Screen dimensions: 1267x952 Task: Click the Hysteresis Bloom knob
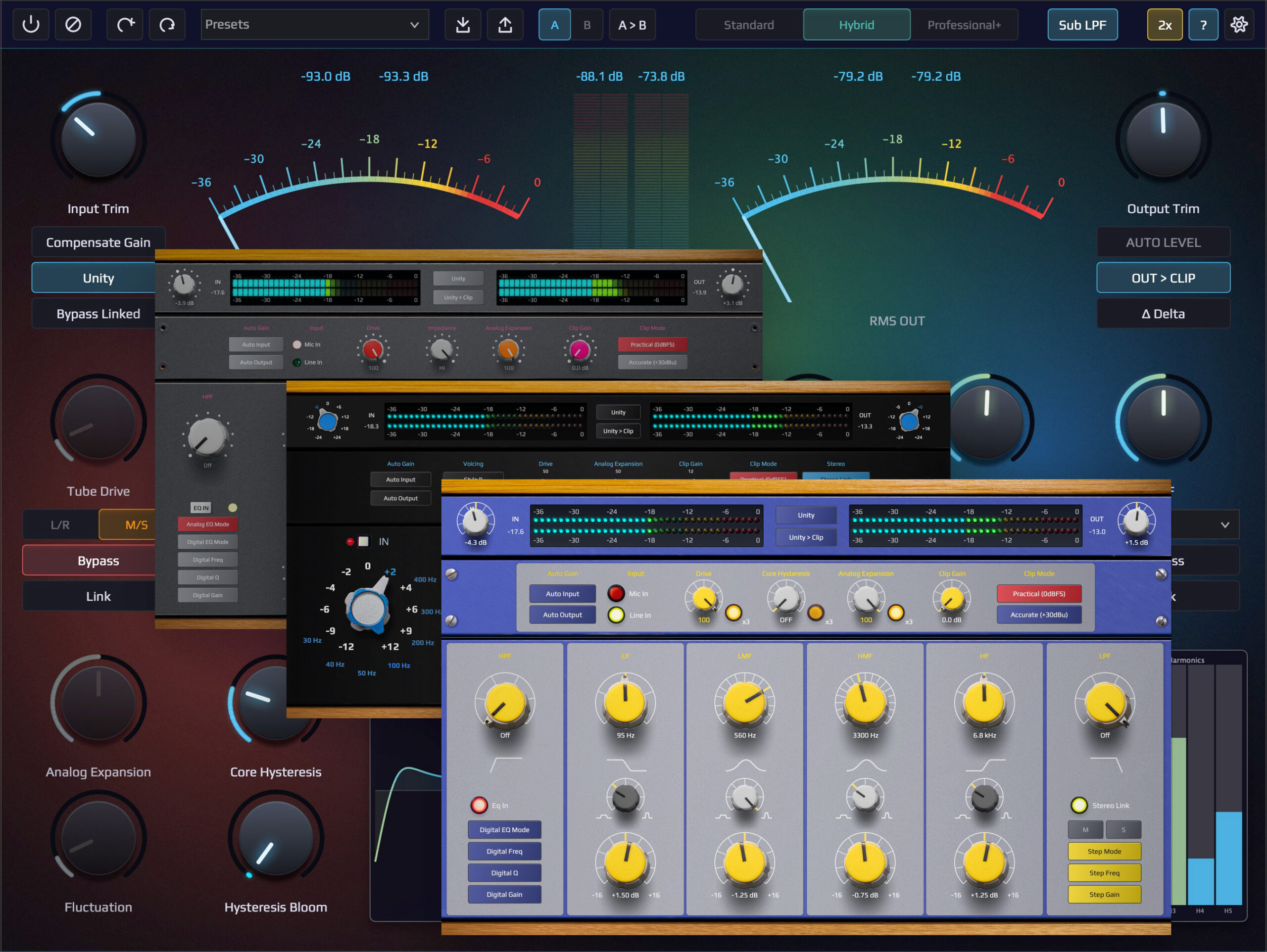coord(276,838)
